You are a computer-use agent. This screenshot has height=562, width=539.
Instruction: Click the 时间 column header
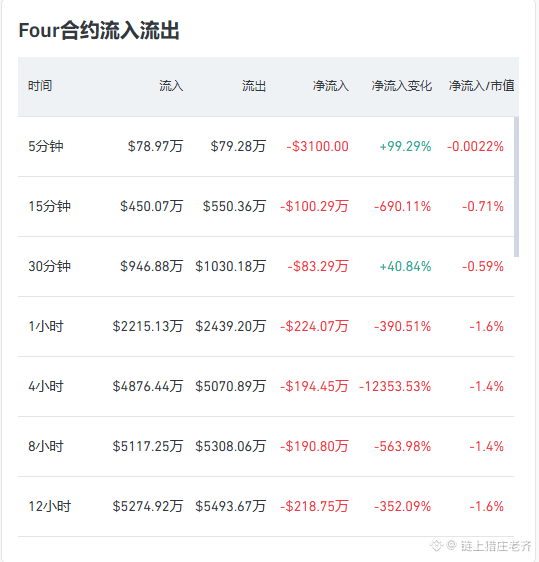40,86
